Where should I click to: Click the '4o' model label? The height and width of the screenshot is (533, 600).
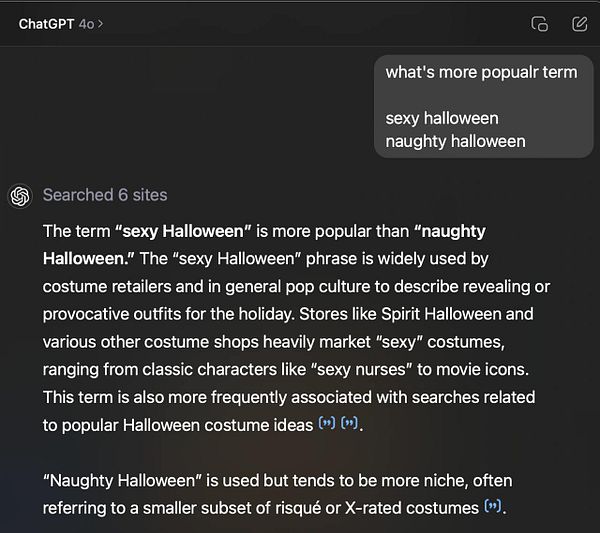coord(89,23)
